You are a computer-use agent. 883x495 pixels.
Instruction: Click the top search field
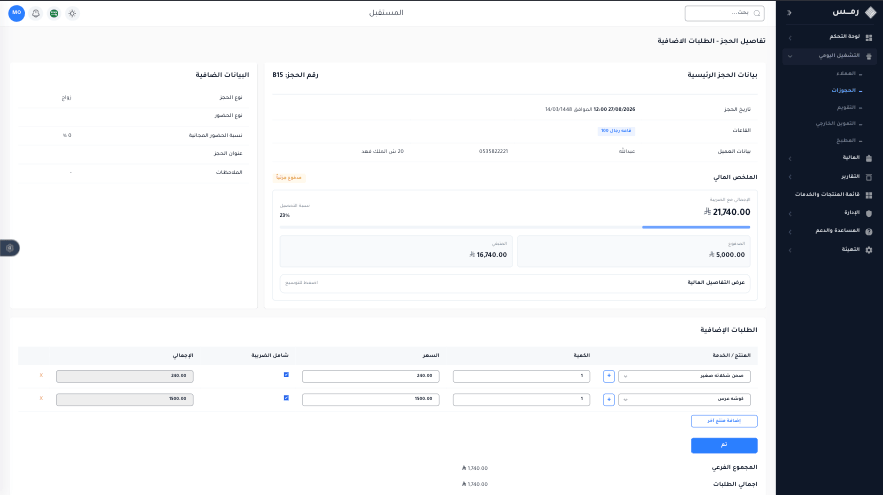(x=724, y=13)
